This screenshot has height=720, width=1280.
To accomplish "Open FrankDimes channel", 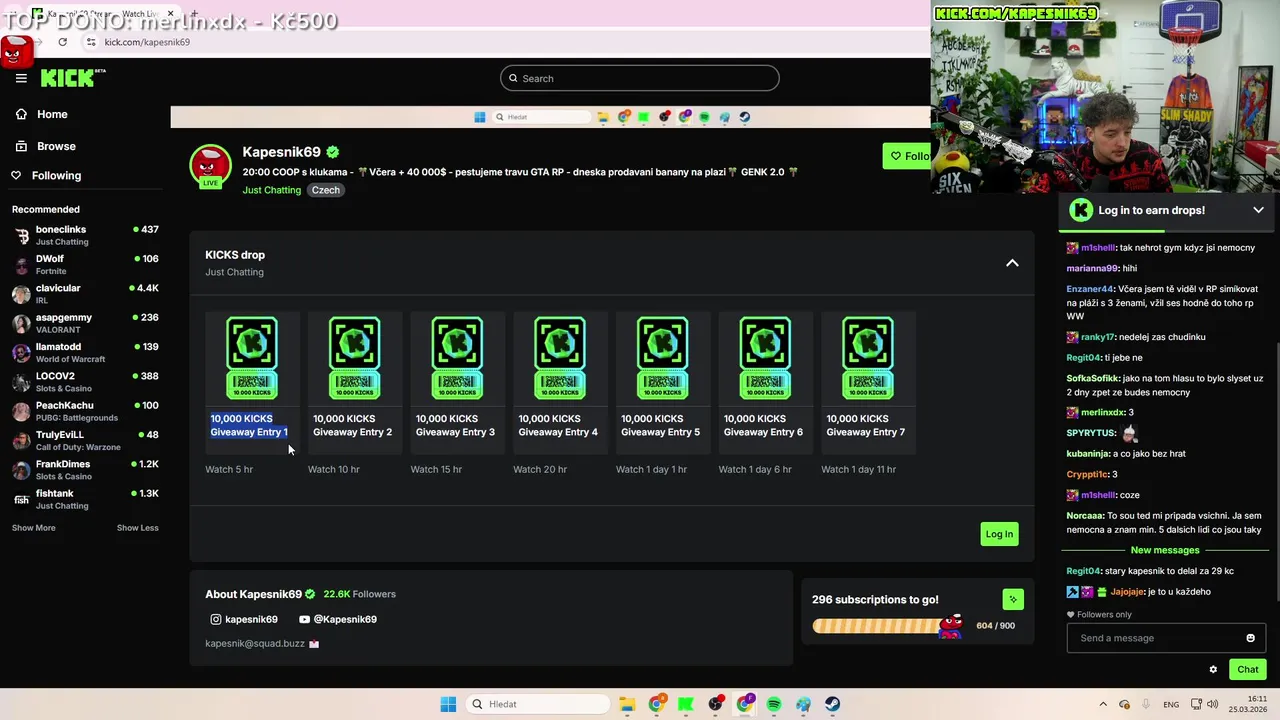I will [85, 470].
